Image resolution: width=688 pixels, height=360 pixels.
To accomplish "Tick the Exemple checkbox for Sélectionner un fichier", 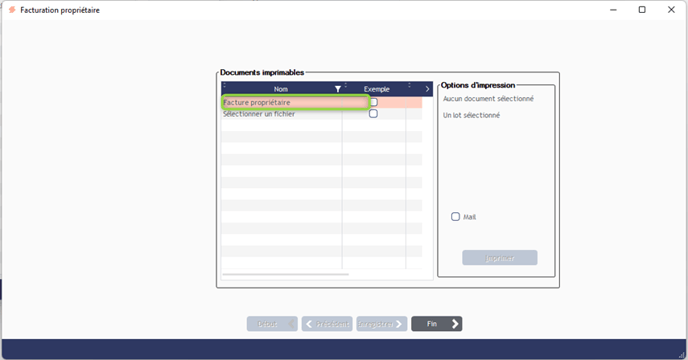I will (373, 114).
